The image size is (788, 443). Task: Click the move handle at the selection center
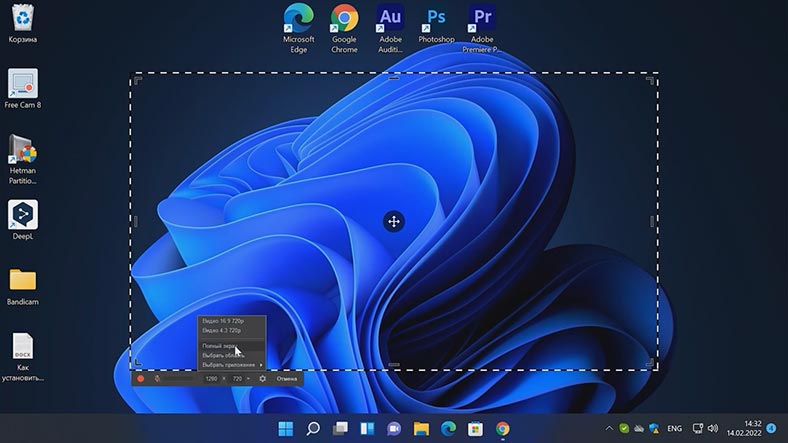pyautogui.click(x=394, y=222)
